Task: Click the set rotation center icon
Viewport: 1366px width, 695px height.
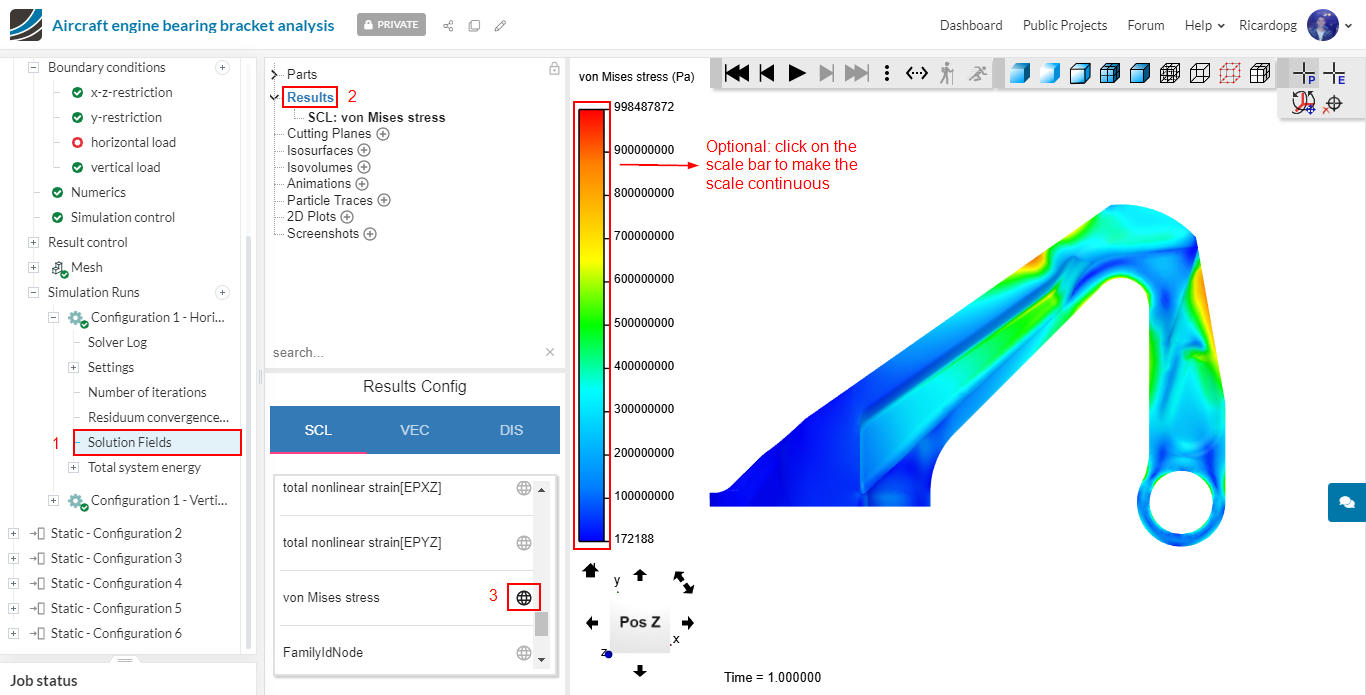Action: tap(1303, 103)
